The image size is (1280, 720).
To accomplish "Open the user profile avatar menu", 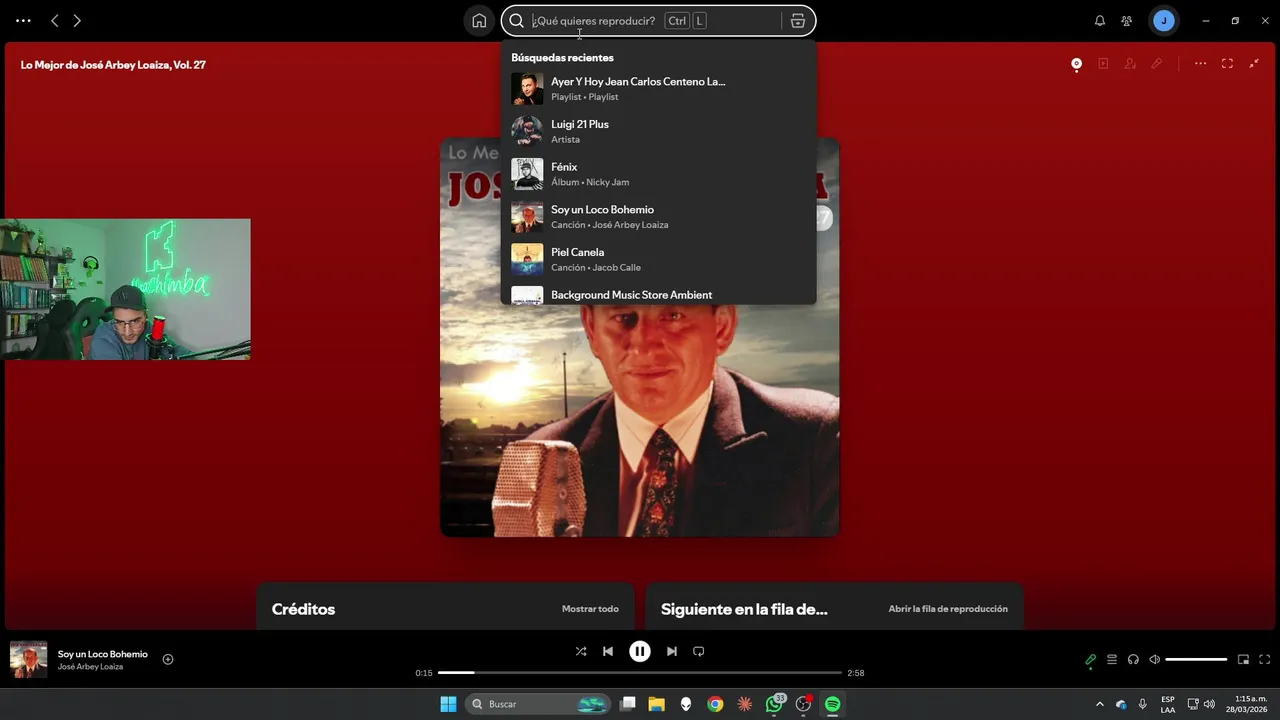I will 1163,21.
